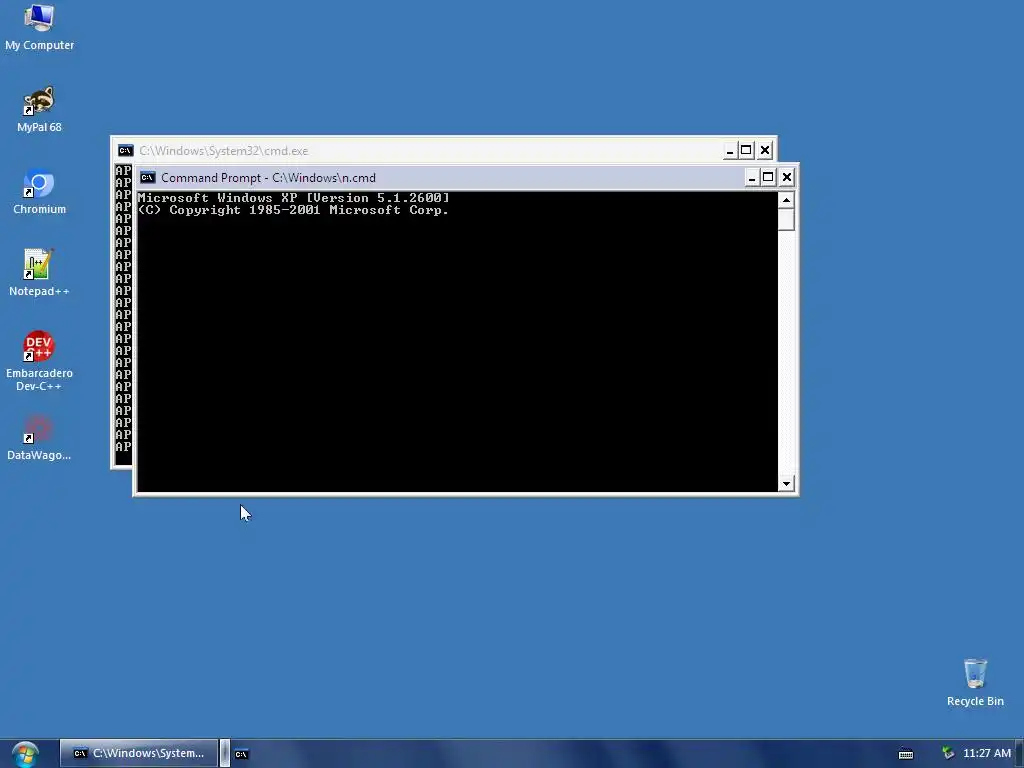
Task: Open the Recycle Bin
Action: point(975,682)
